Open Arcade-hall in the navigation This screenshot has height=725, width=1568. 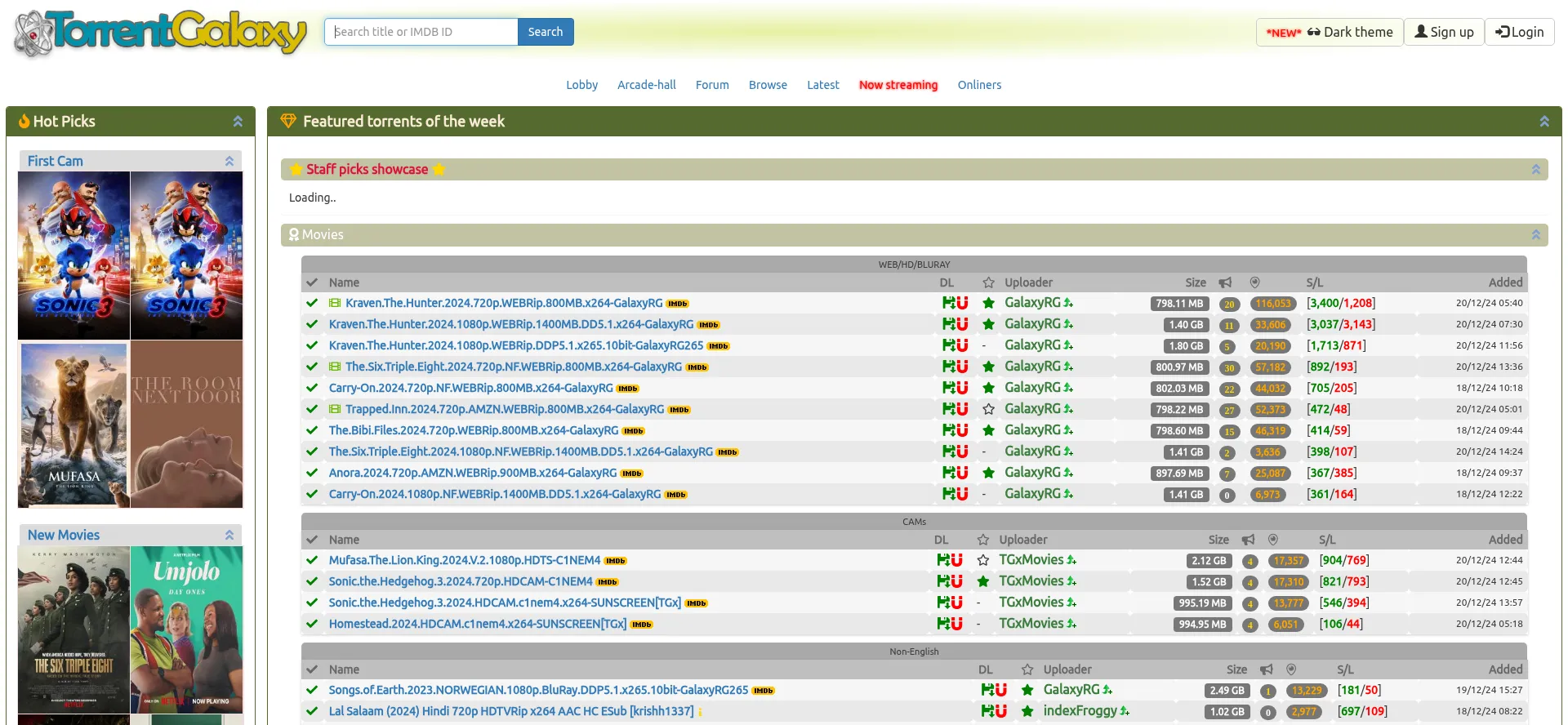coord(647,85)
